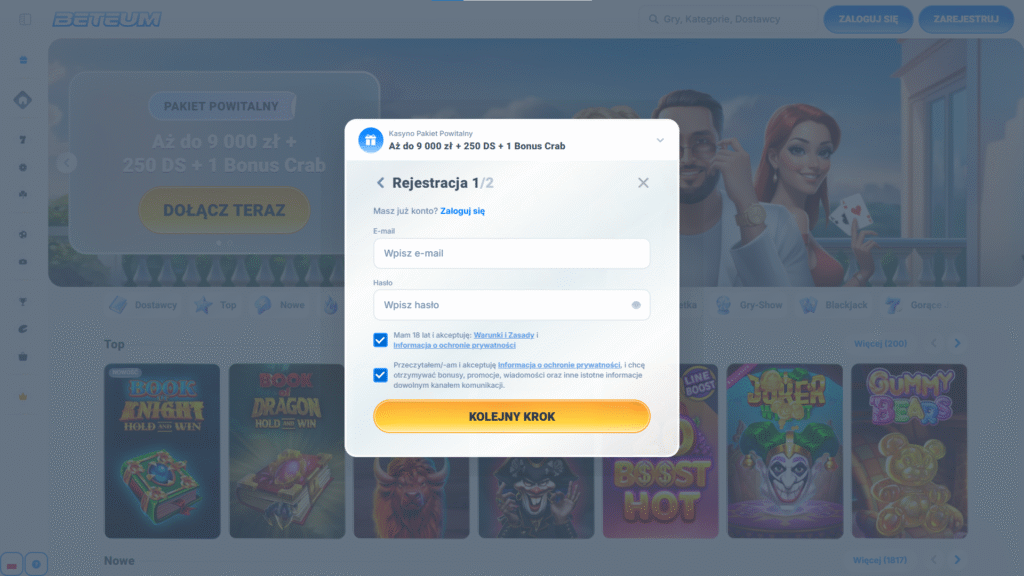Click the home icon in left sidebar
Image resolution: width=1024 pixels, height=576 pixels.
point(23,100)
